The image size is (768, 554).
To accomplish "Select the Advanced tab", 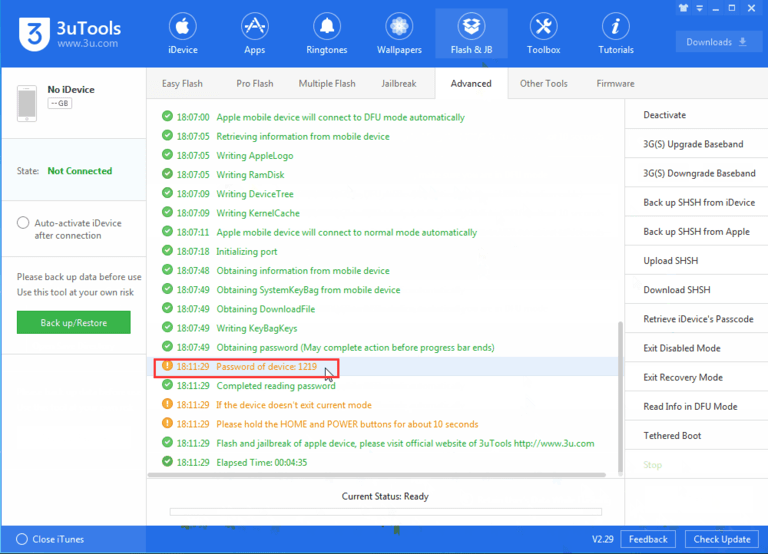I will [471, 84].
